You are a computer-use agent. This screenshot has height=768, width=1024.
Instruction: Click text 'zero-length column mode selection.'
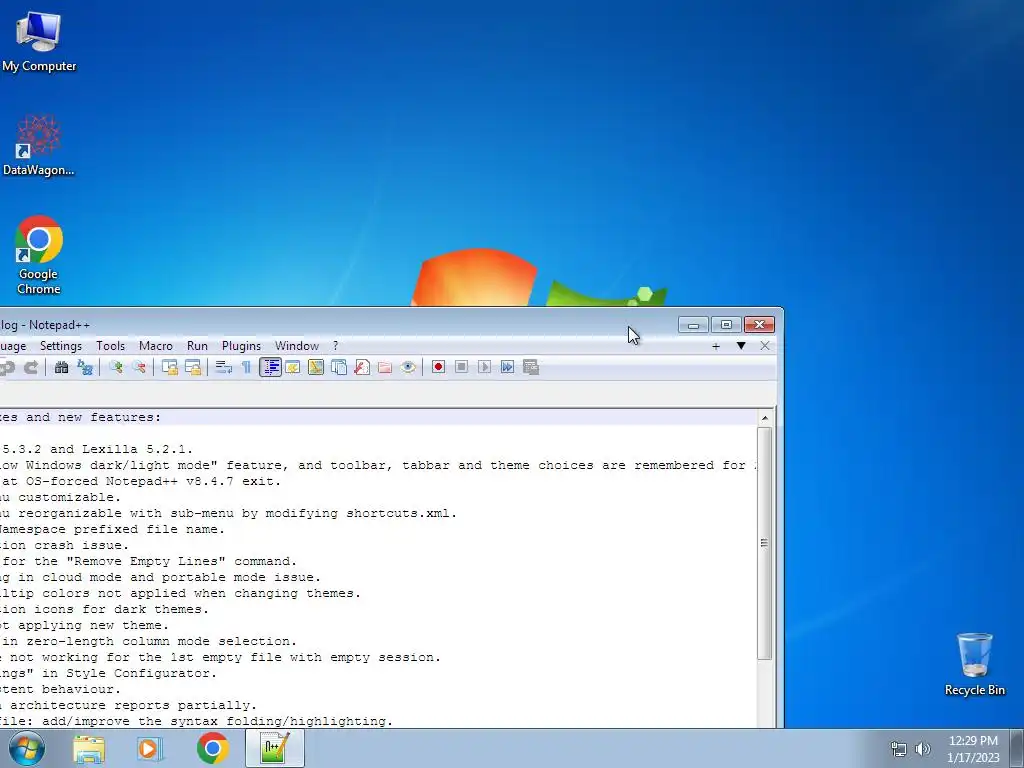click(x=161, y=641)
